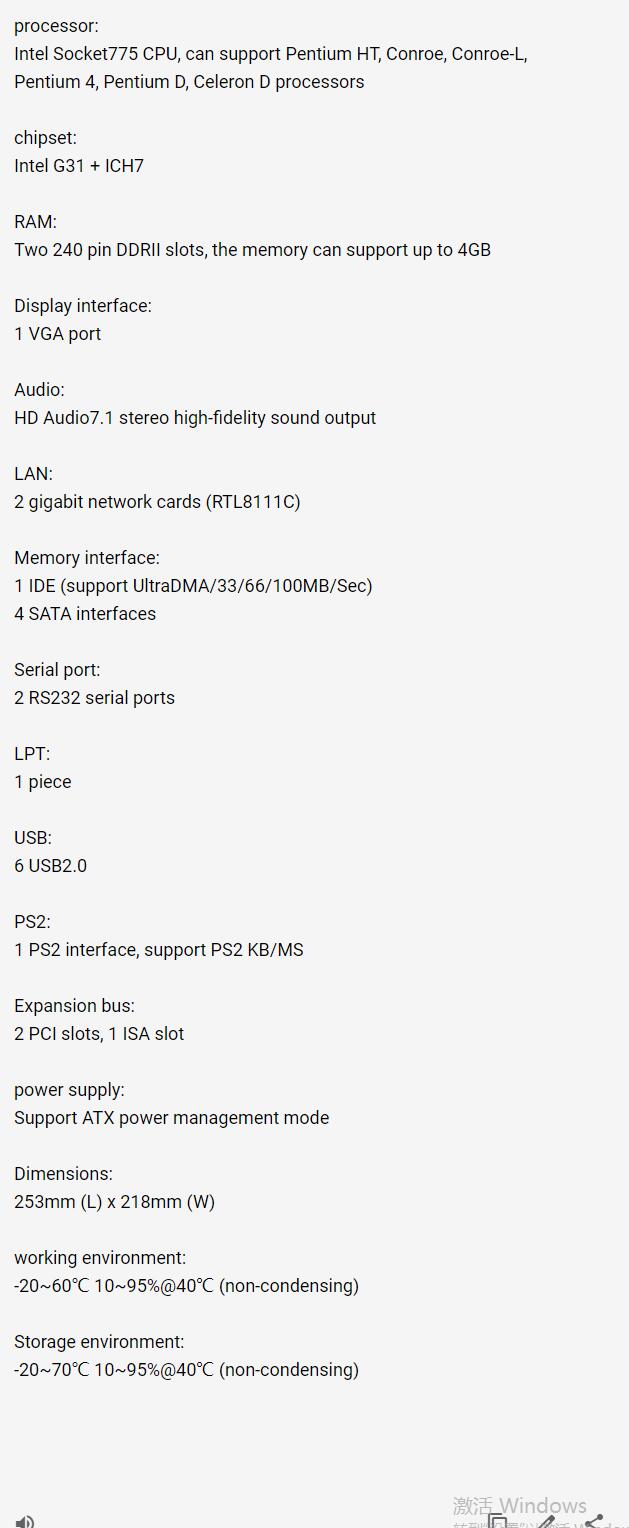
Task: Click the 'working environment:' heading
Action: (100, 1258)
